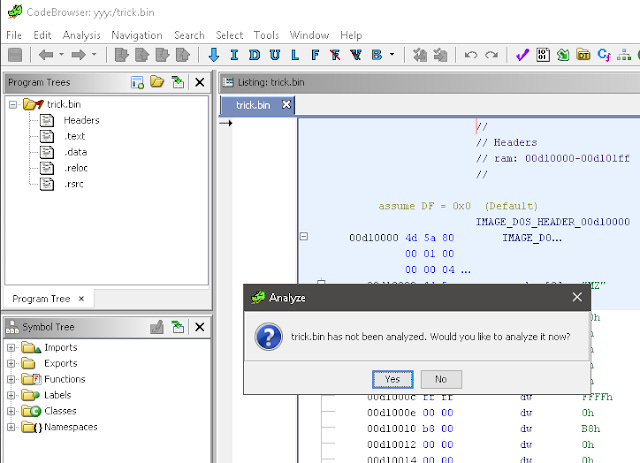
Task: Expand the Imports folder in Symbol Tree
Action: 11,348
